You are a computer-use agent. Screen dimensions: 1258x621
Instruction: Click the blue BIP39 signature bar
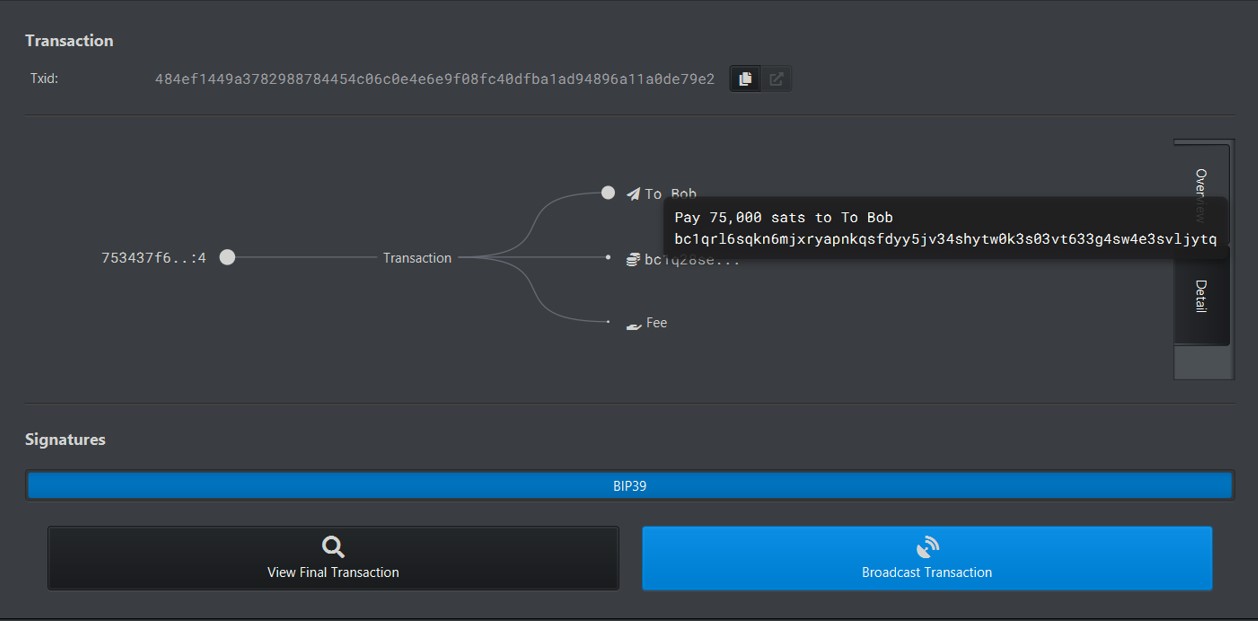[630, 486]
